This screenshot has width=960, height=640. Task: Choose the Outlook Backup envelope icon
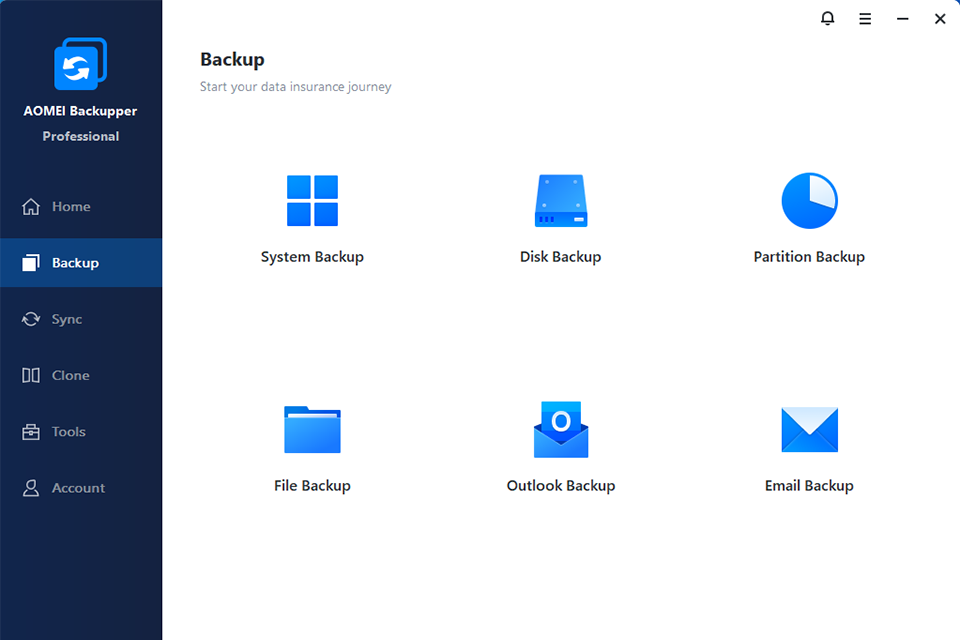coord(561,429)
